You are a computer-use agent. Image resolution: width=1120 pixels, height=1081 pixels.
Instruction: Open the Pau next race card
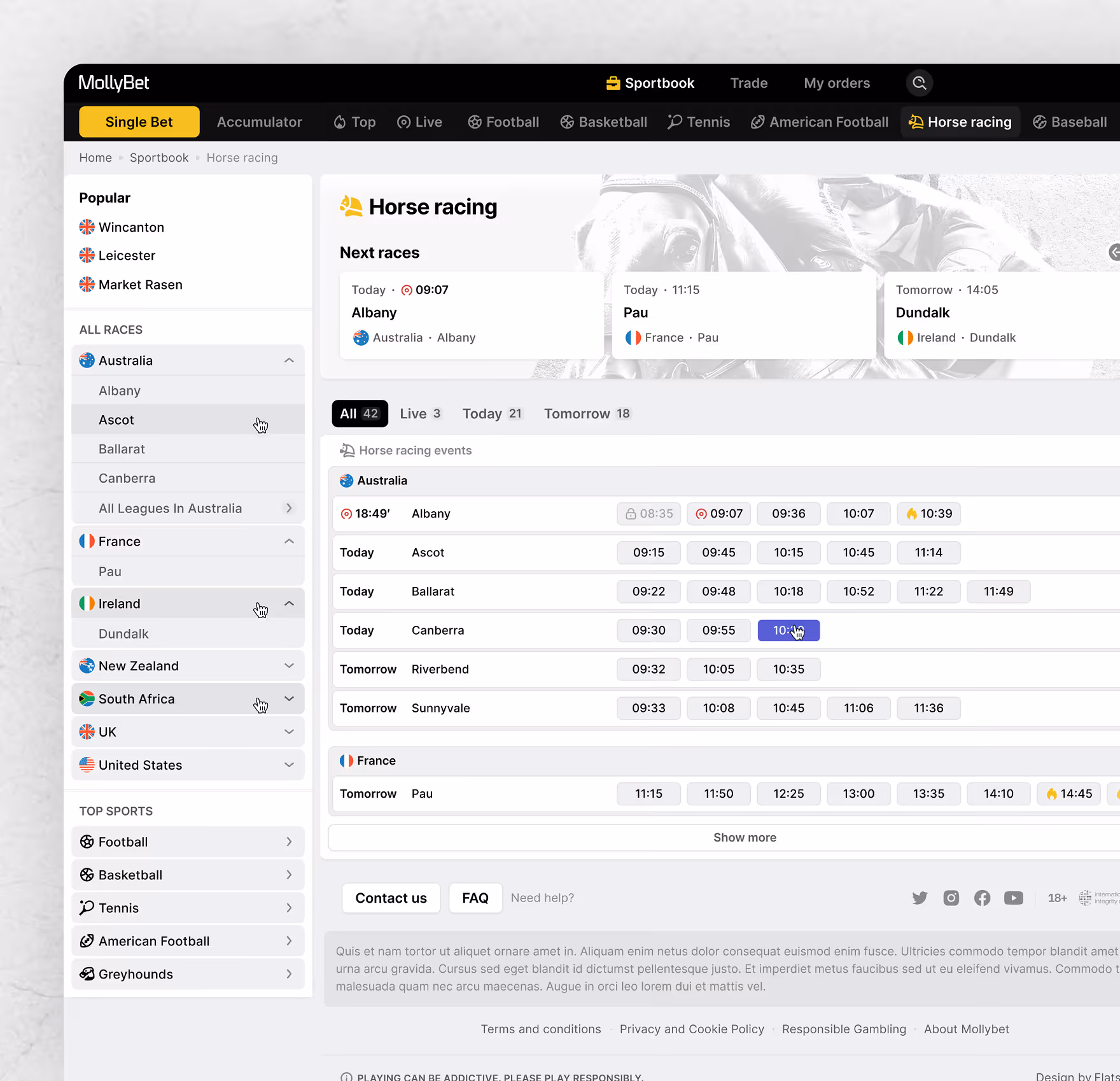[743, 315]
